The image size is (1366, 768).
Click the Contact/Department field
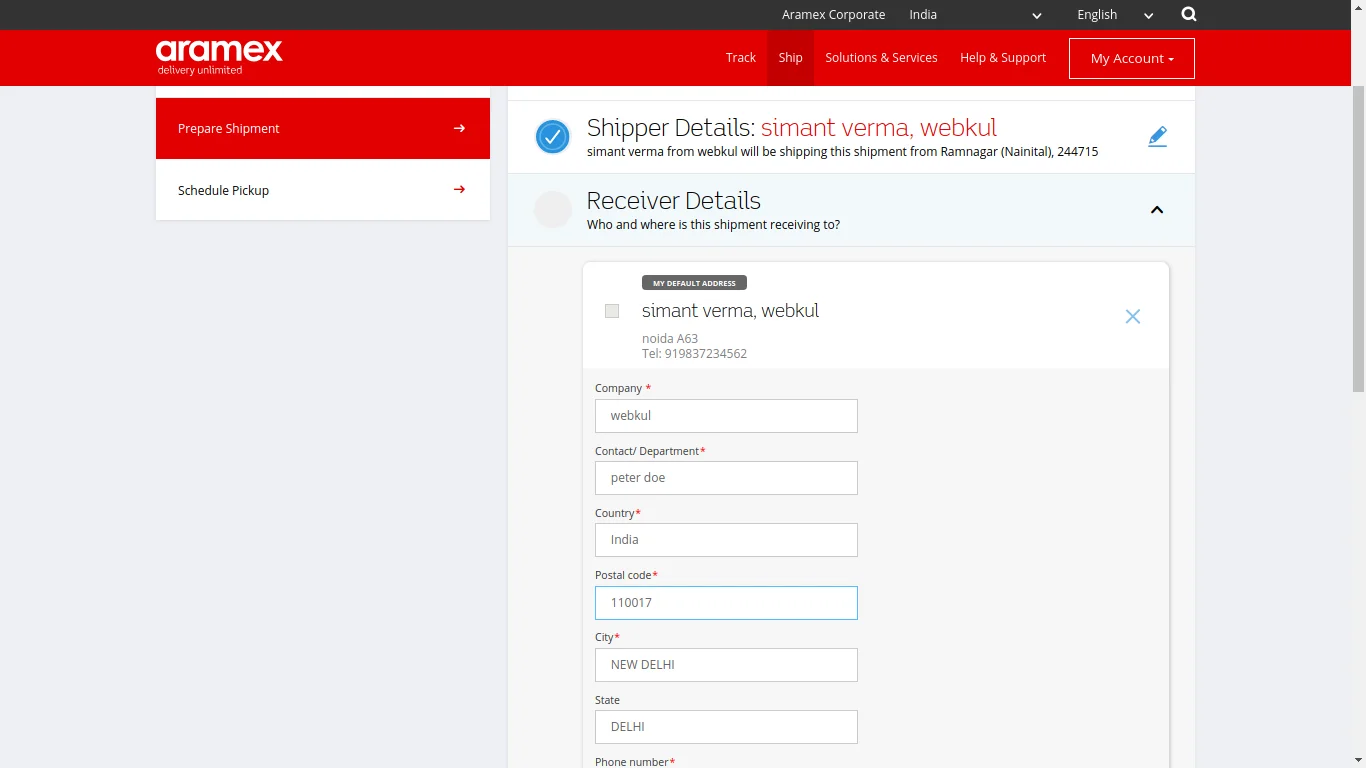[x=726, y=478]
